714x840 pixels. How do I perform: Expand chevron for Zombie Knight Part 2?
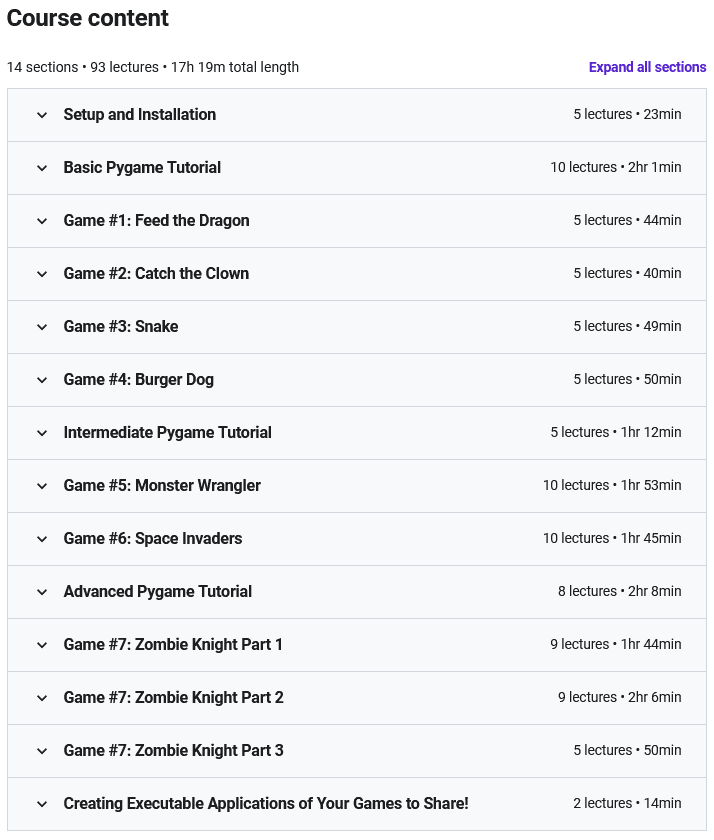click(42, 698)
